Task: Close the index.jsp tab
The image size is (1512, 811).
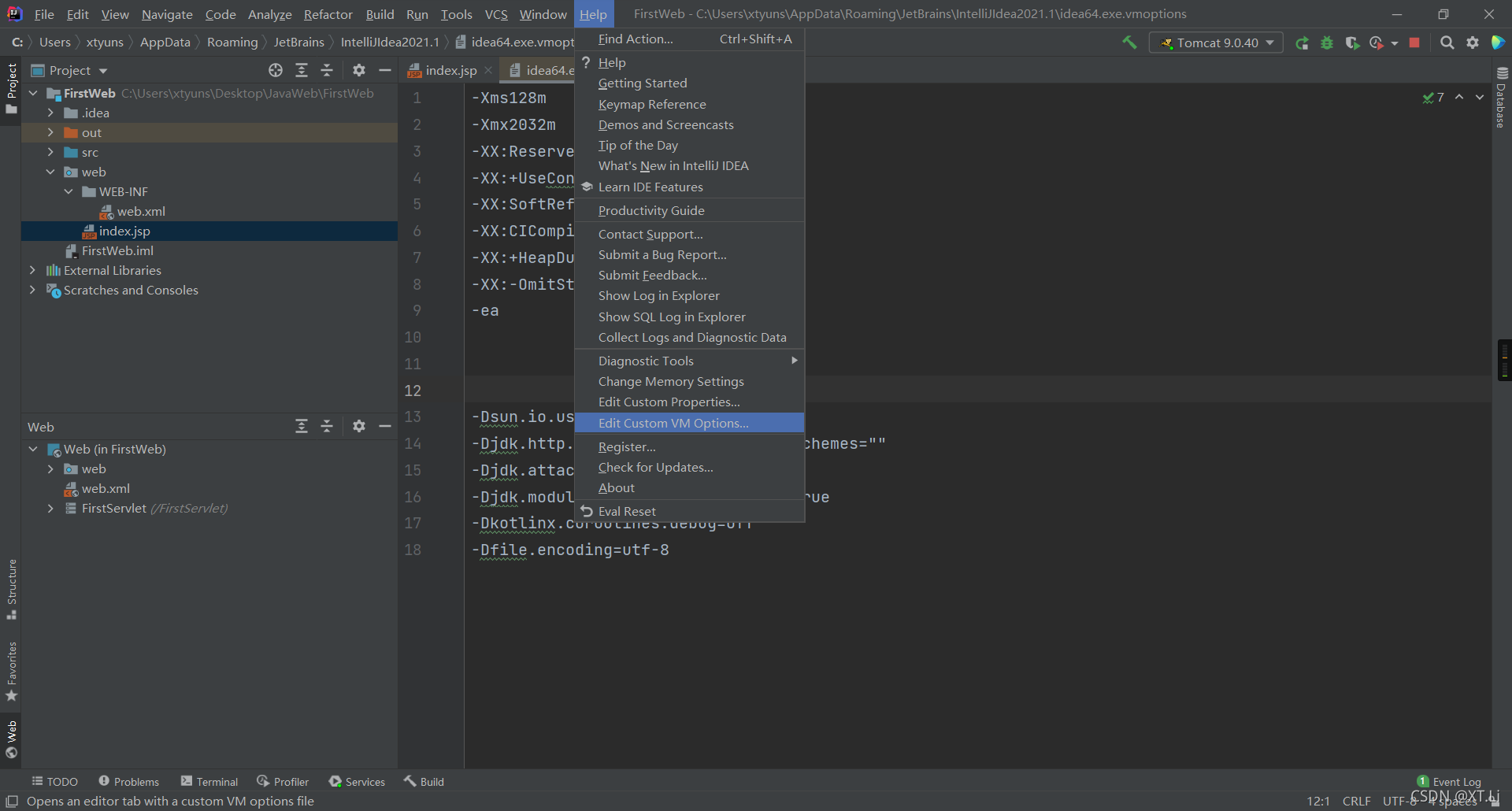Action: (488, 70)
